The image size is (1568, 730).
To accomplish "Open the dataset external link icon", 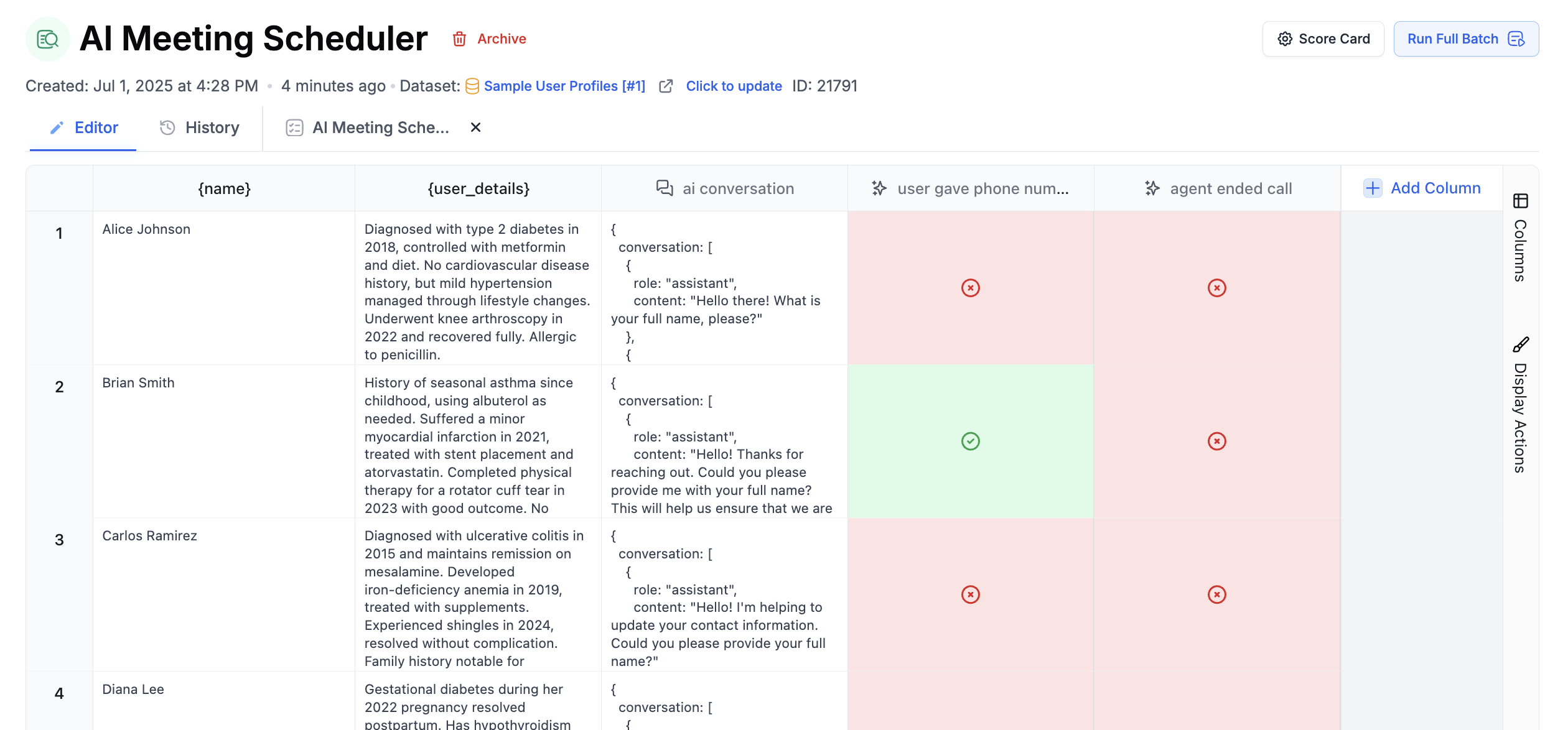I will tap(666, 86).
